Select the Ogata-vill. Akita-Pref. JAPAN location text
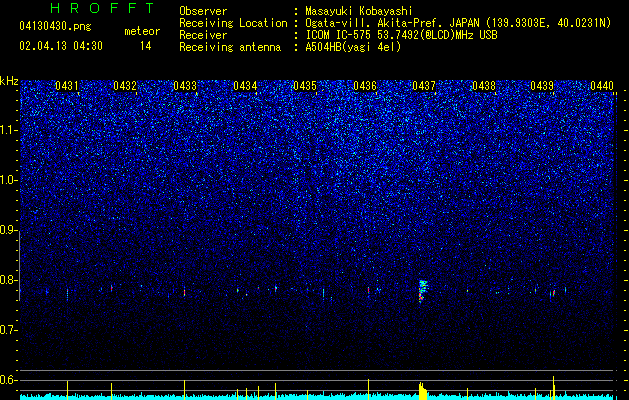Screen dimensions: 629x400 (x=458, y=23)
